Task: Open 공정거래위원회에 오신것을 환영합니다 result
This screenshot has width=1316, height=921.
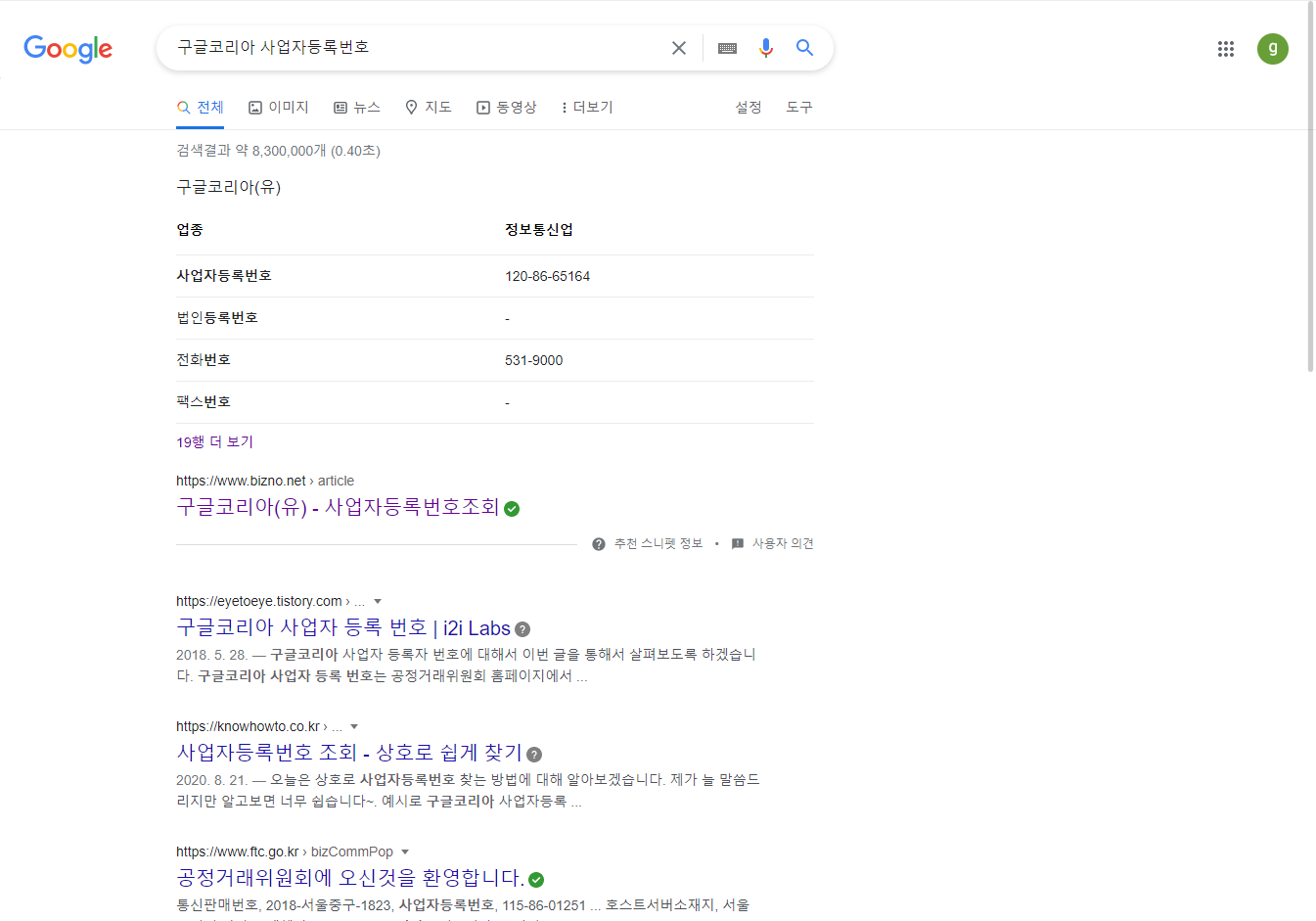Action: [350, 878]
